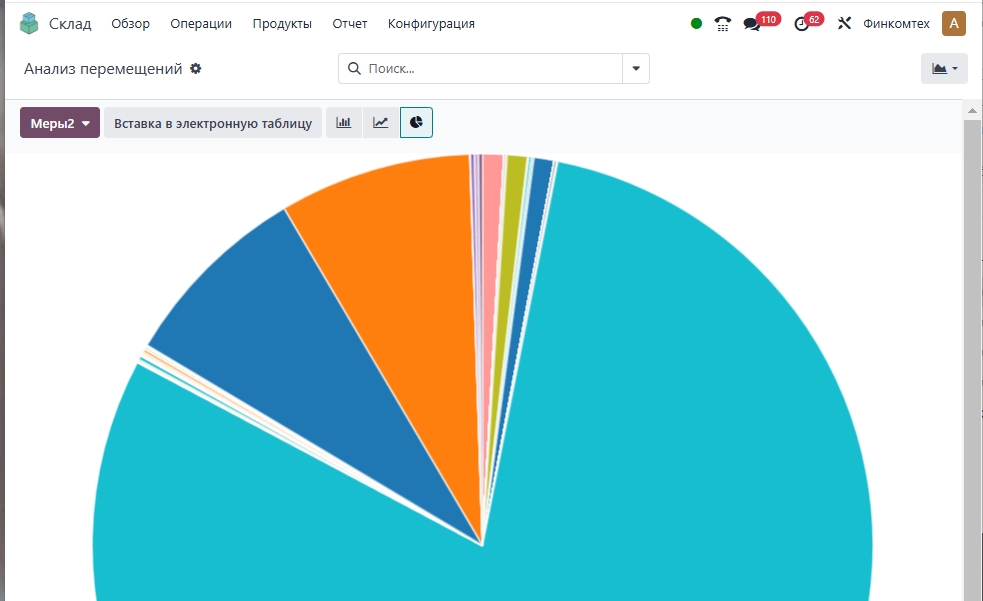Click the Финкомтех company name
The width and height of the screenshot is (983, 601).
(x=896, y=24)
